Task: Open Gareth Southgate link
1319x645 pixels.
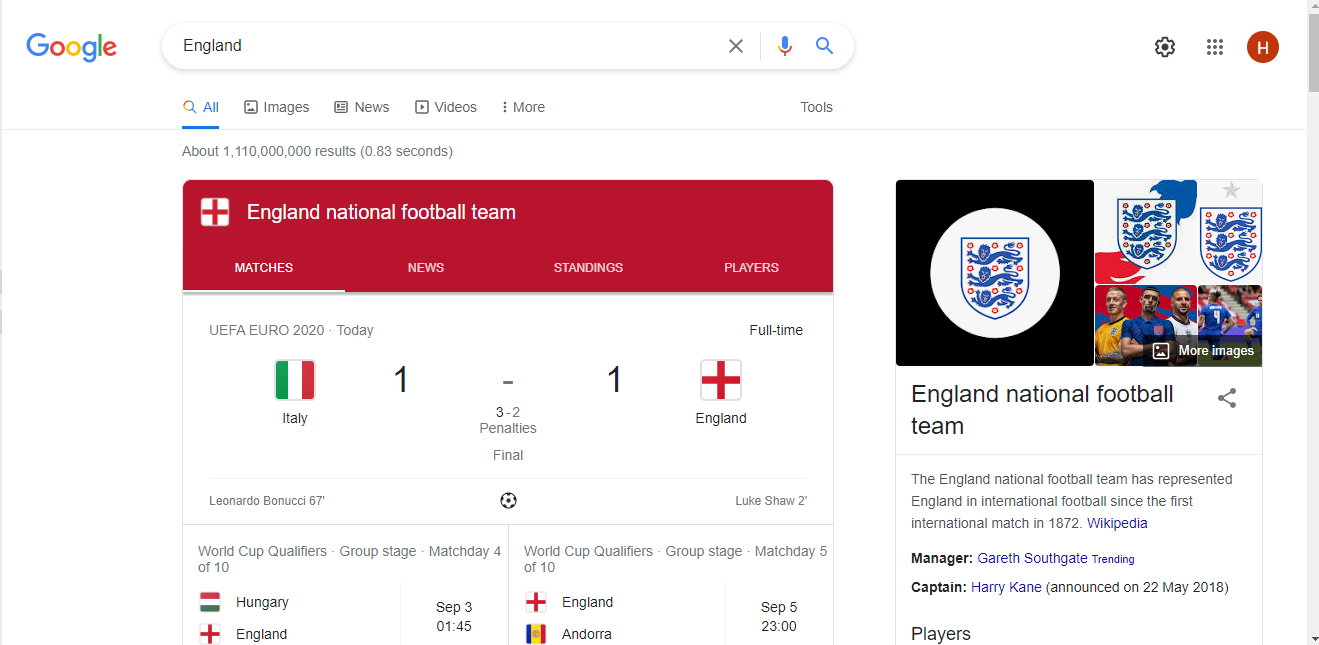Action: click(1032, 558)
